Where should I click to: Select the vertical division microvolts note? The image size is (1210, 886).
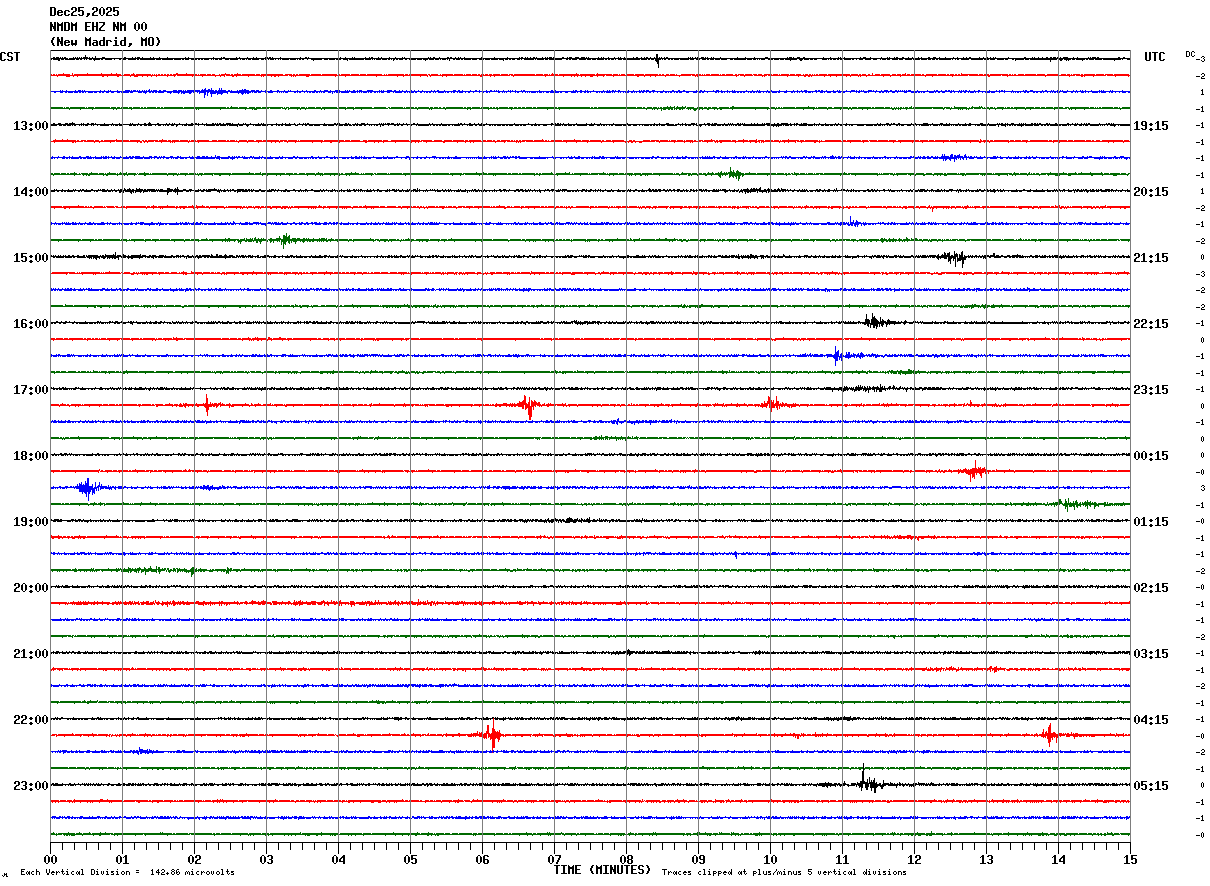point(127,873)
